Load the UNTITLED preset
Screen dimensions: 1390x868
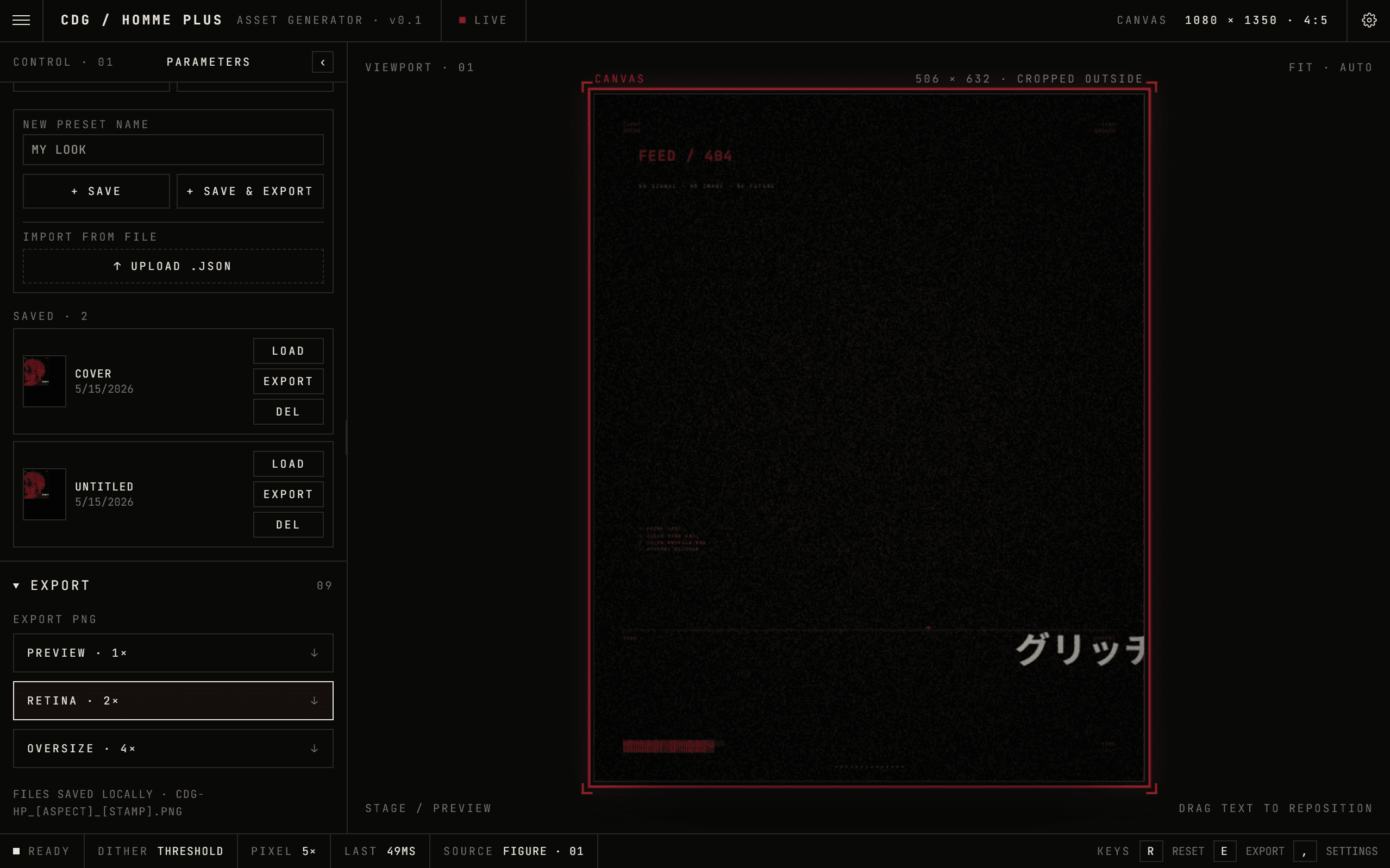[288, 464]
